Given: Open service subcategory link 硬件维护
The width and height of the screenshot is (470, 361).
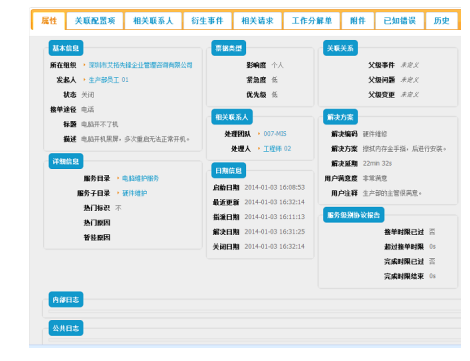Looking at the screenshot, I should (134, 193).
